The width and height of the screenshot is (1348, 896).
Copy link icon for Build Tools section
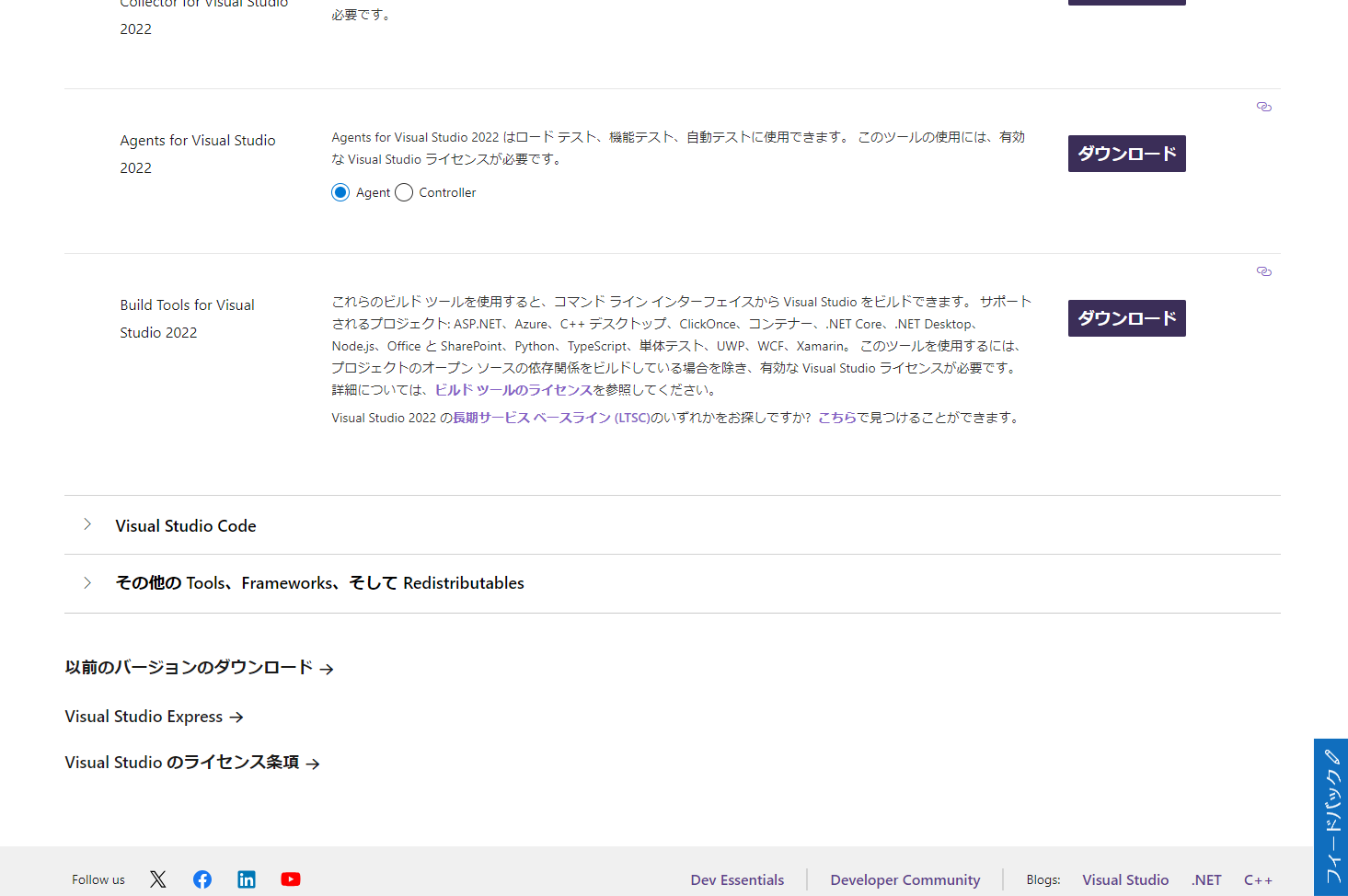click(1263, 271)
